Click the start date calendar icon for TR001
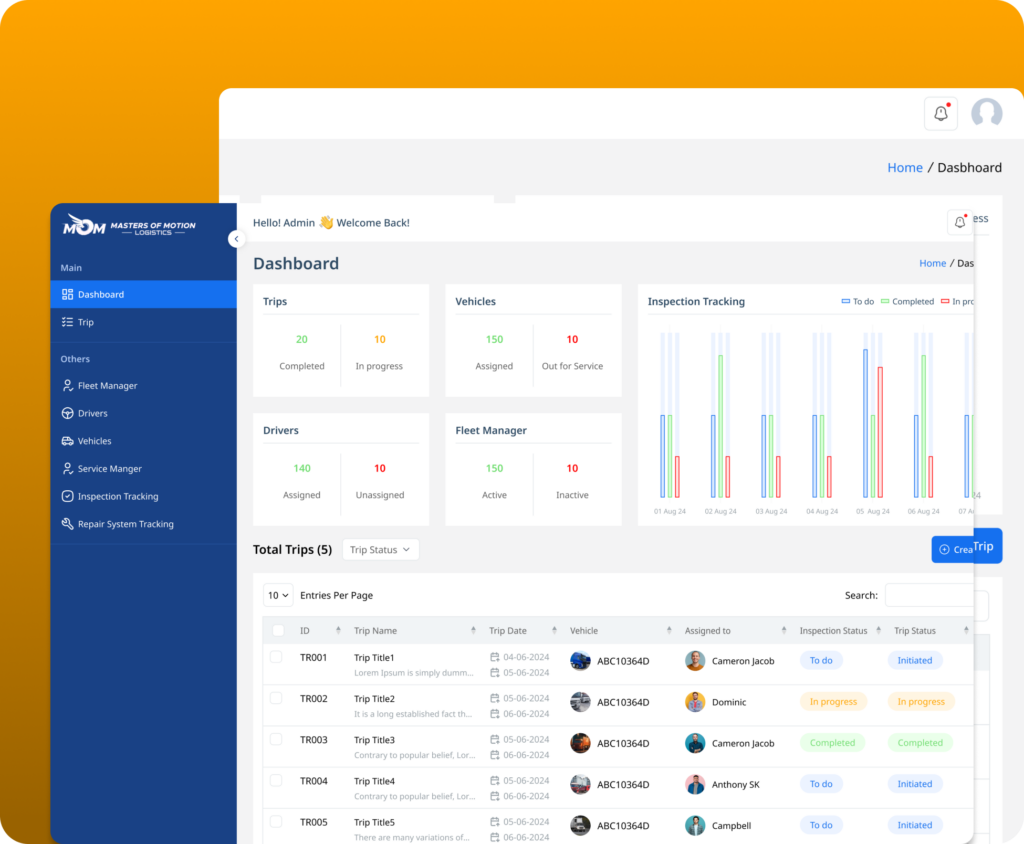 pyautogui.click(x=495, y=657)
